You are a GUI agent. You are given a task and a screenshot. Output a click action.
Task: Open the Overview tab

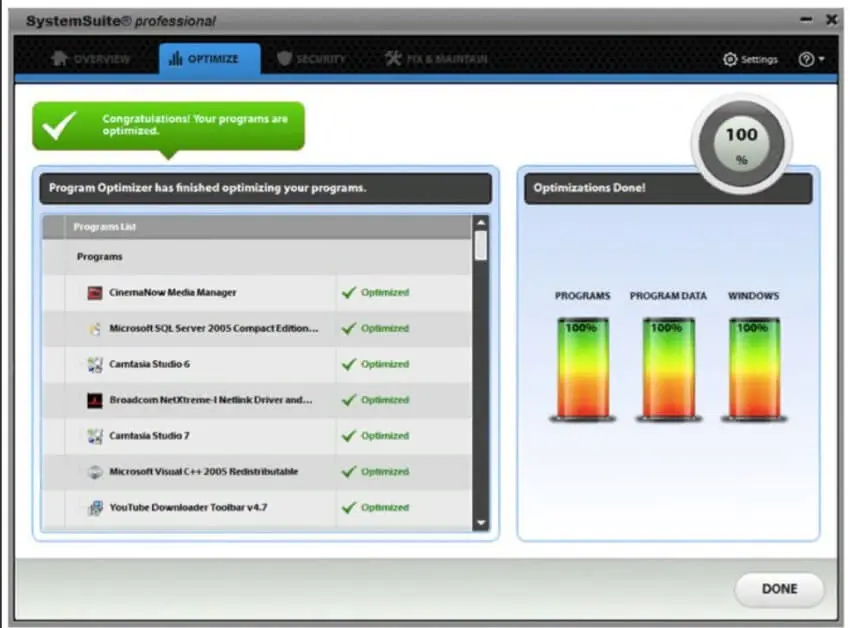click(x=90, y=59)
